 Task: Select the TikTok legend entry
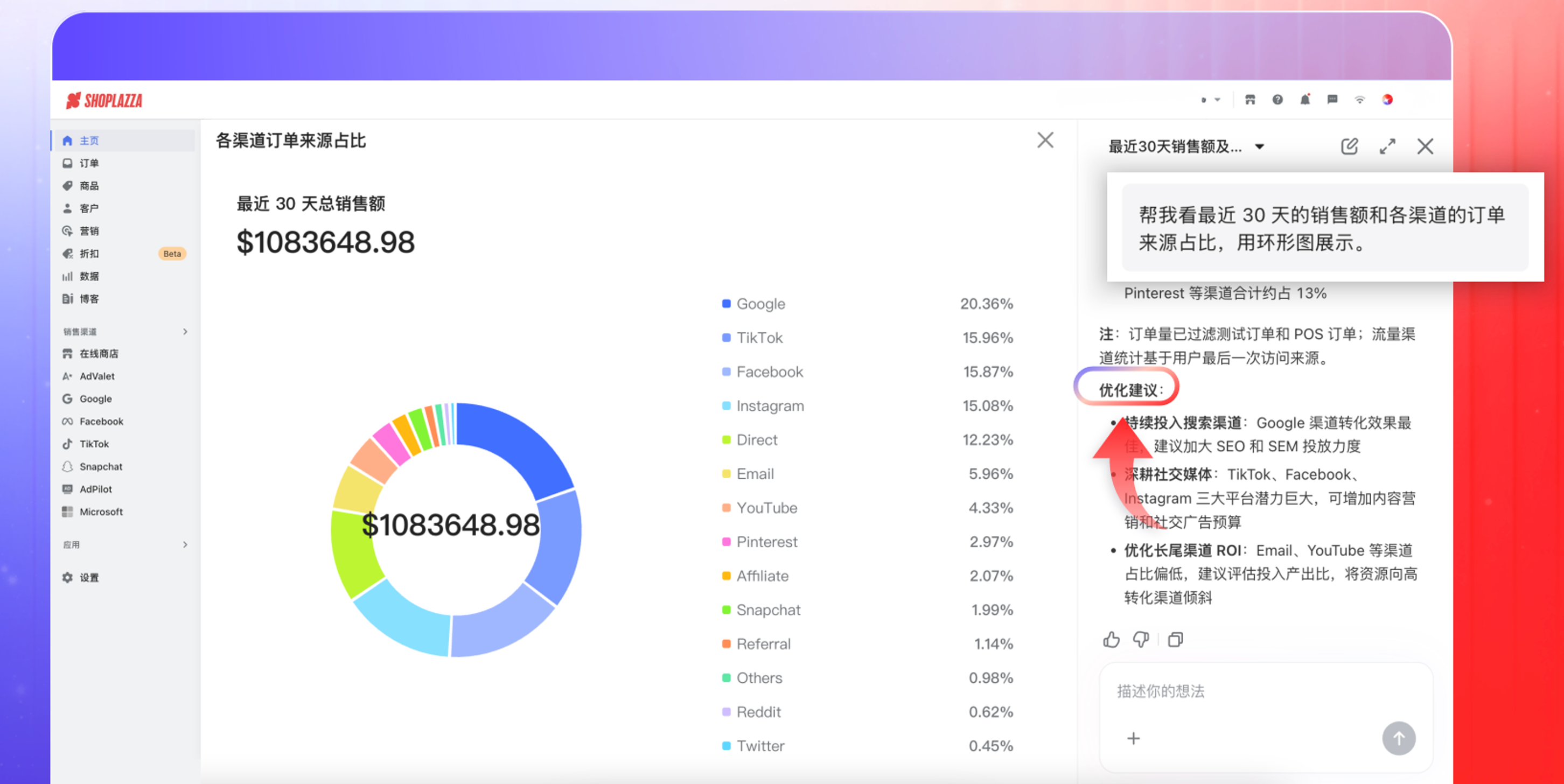(x=868, y=338)
